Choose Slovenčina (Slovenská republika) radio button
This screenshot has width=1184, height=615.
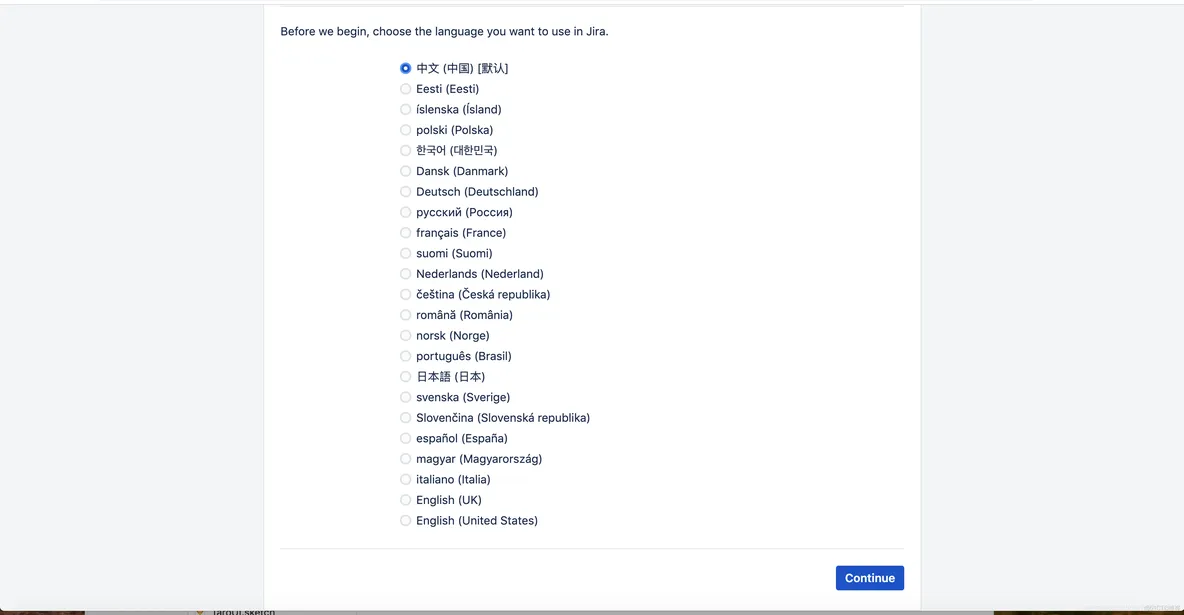(x=405, y=418)
